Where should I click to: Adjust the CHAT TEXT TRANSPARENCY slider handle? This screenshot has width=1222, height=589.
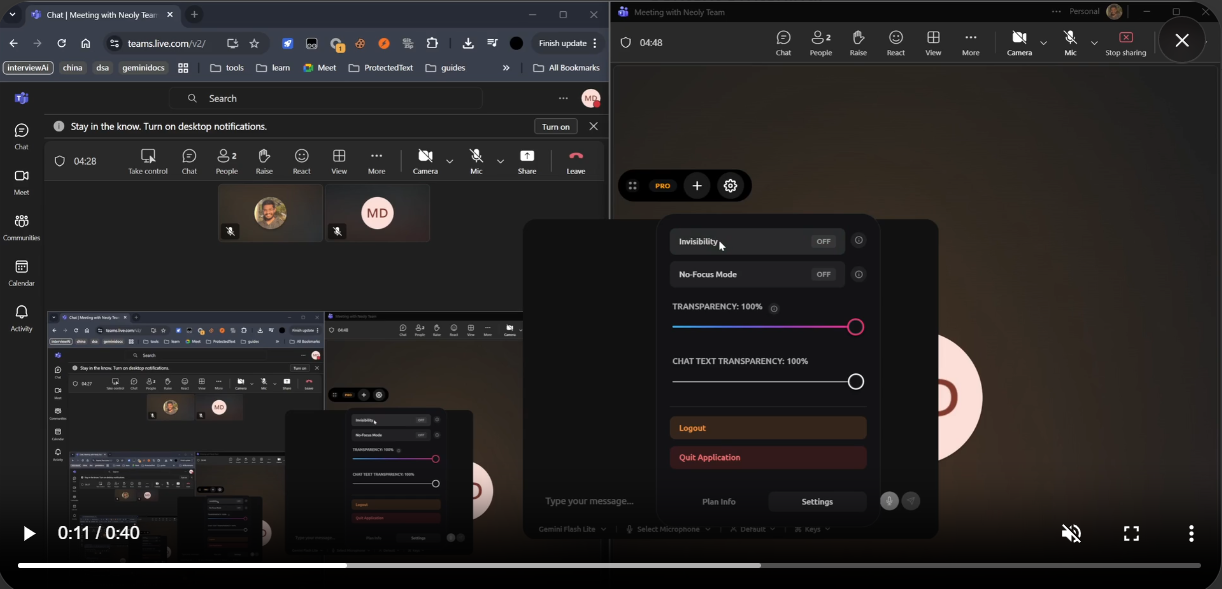pos(855,382)
